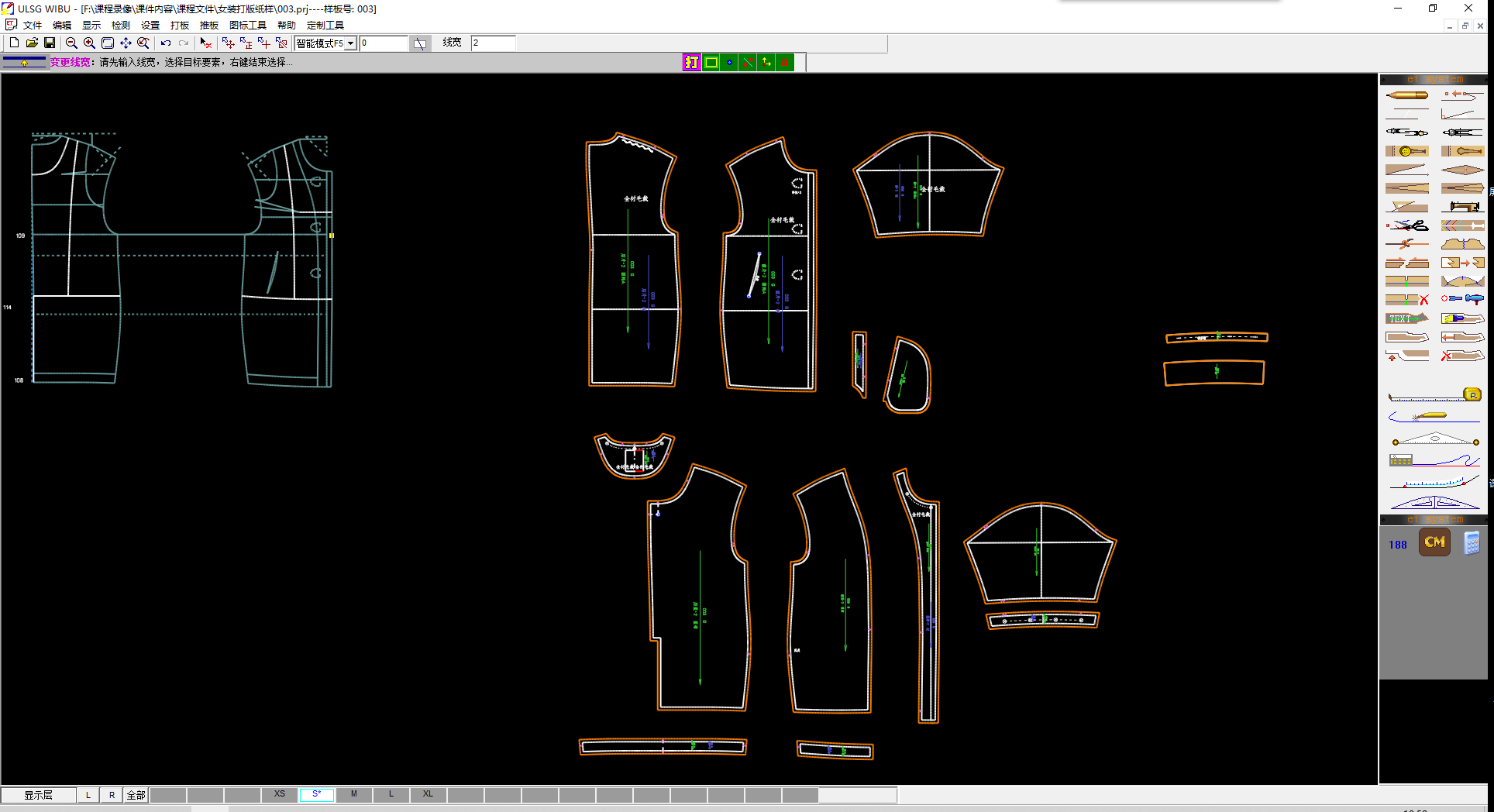Toggle the R layer button
1494x812 pixels.
click(112, 795)
